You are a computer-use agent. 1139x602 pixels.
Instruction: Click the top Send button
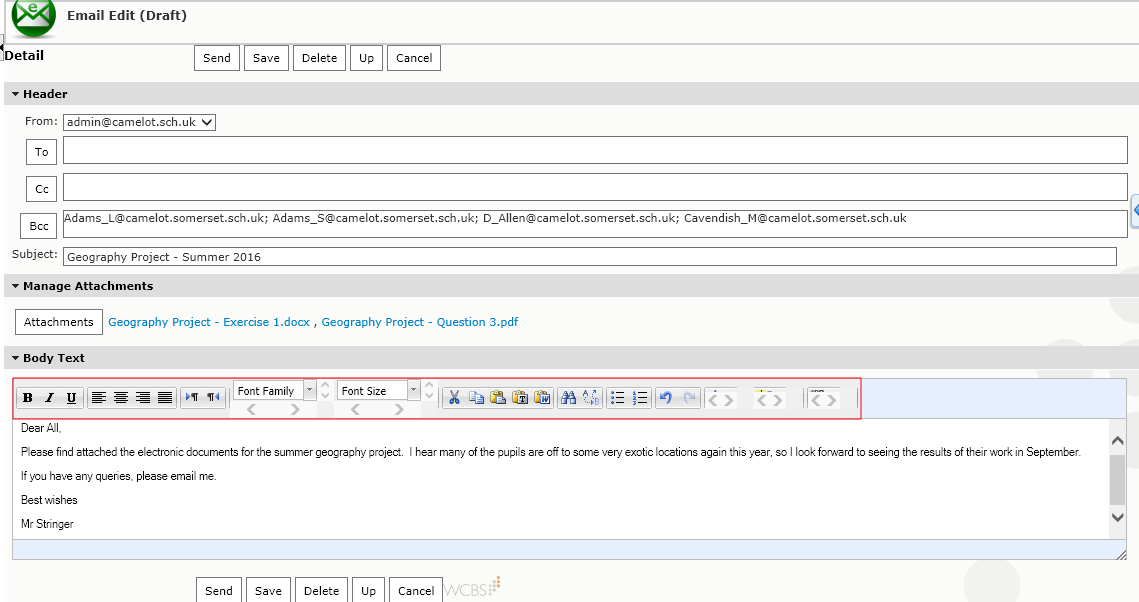(x=217, y=58)
